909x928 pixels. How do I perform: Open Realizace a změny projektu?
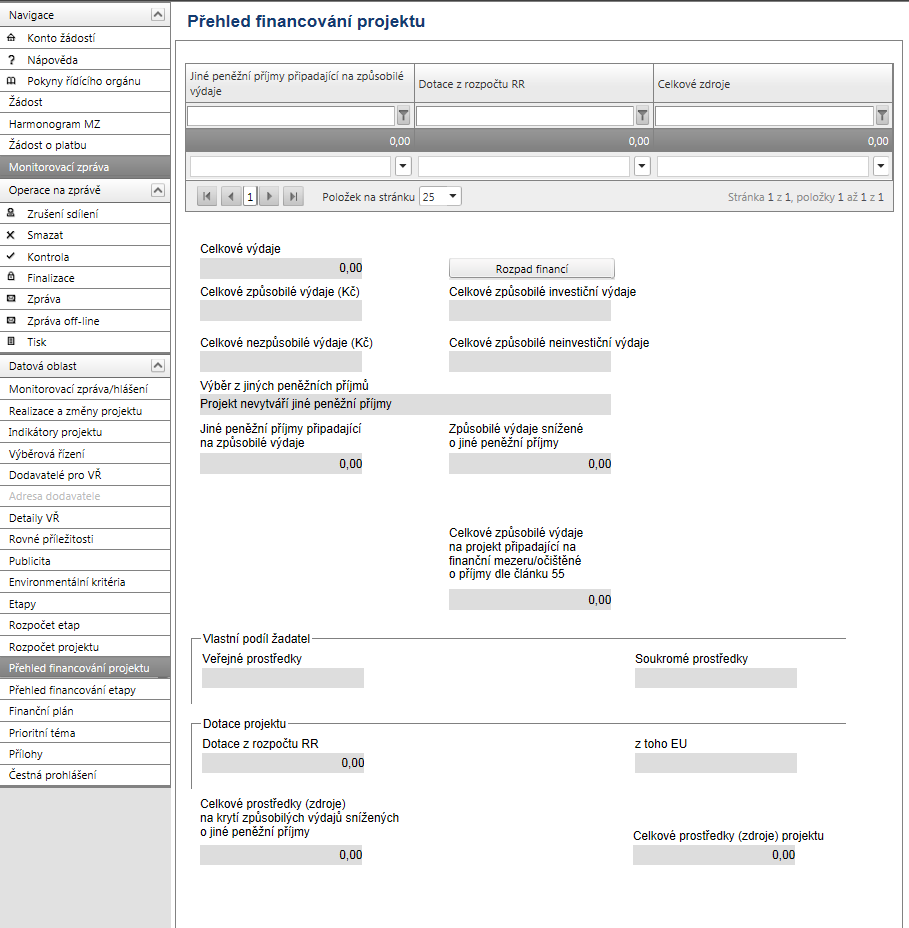pos(85,411)
